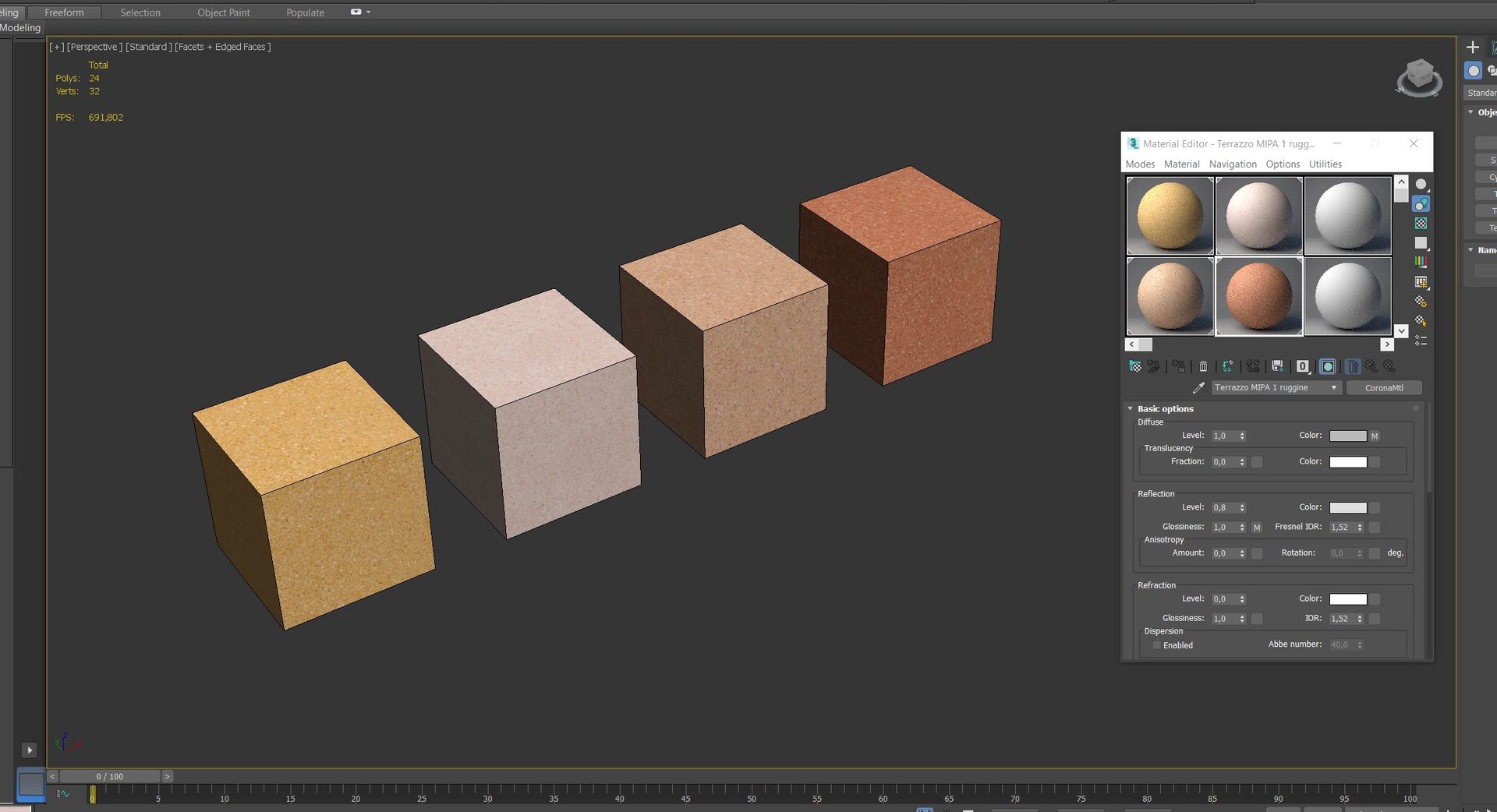The height and width of the screenshot is (812, 1497).
Task: Select the Geometry category circle icon
Action: [x=1473, y=71]
